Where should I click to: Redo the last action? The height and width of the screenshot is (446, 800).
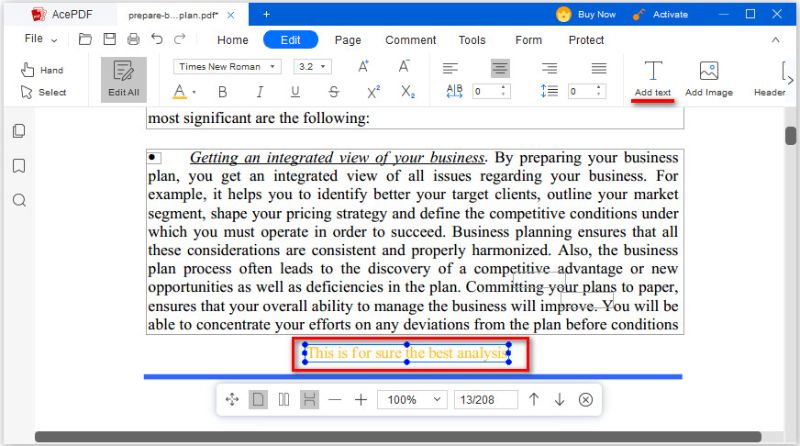pyautogui.click(x=180, y=39)
